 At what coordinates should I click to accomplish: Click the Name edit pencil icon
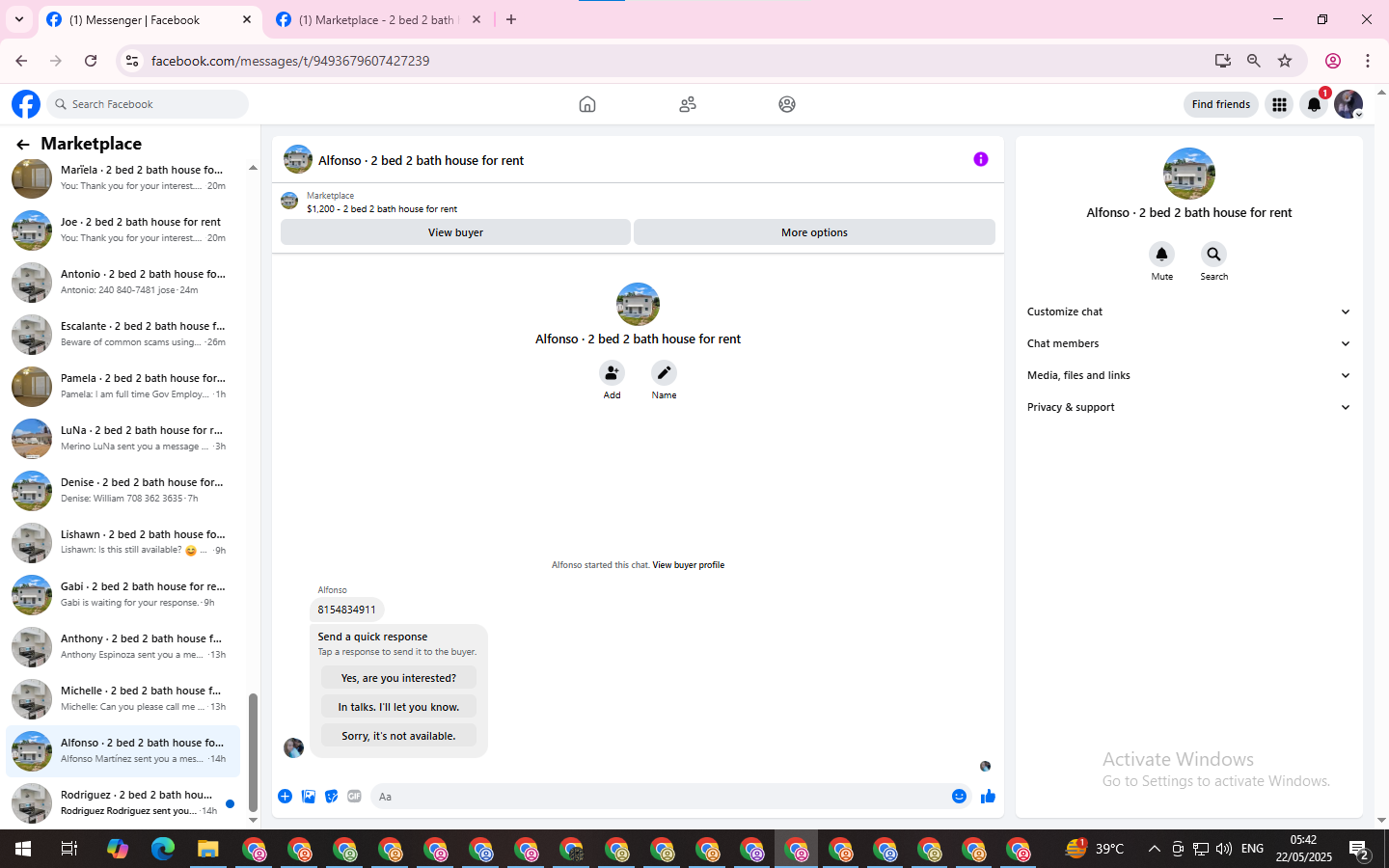(x=664, y=372)
